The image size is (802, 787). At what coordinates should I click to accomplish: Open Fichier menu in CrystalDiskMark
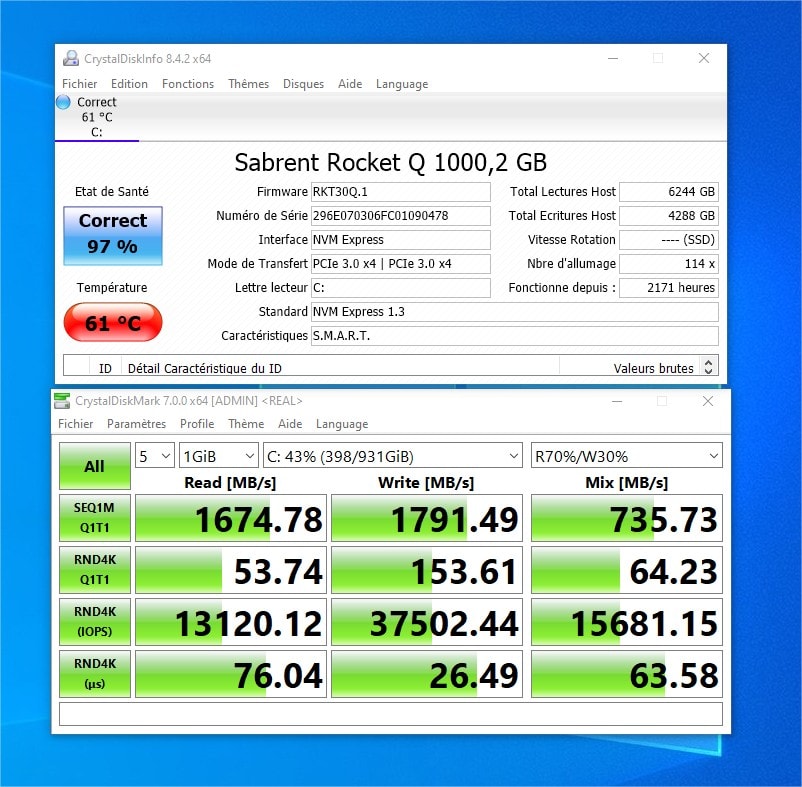point(76,424)
